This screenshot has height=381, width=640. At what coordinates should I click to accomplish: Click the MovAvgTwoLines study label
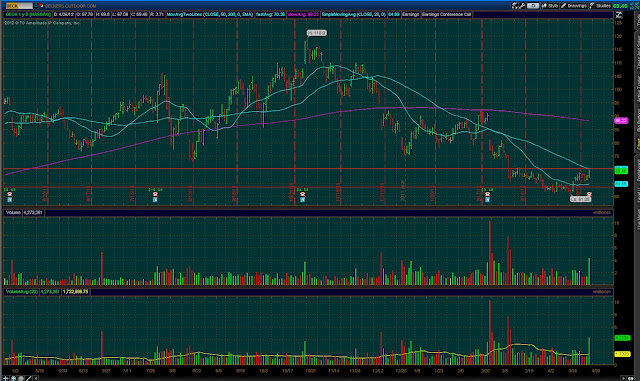pos(210,14)
